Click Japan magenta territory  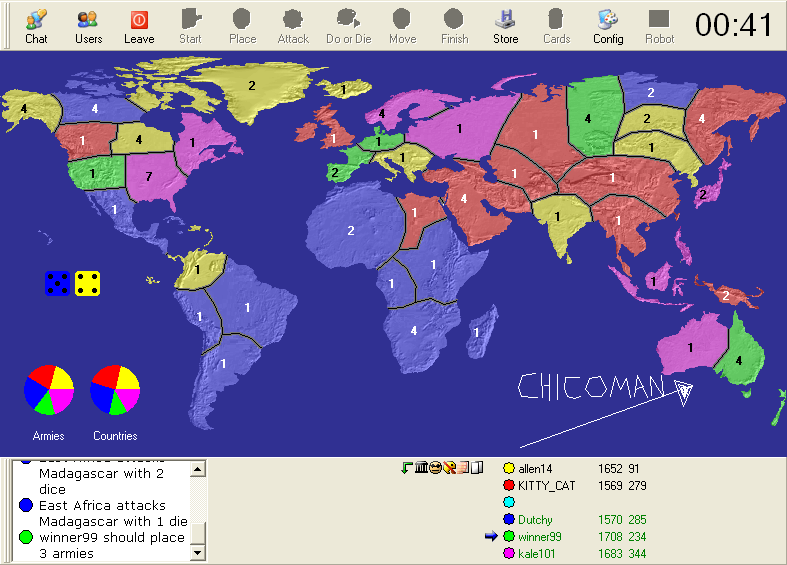(x=703, y=195)
